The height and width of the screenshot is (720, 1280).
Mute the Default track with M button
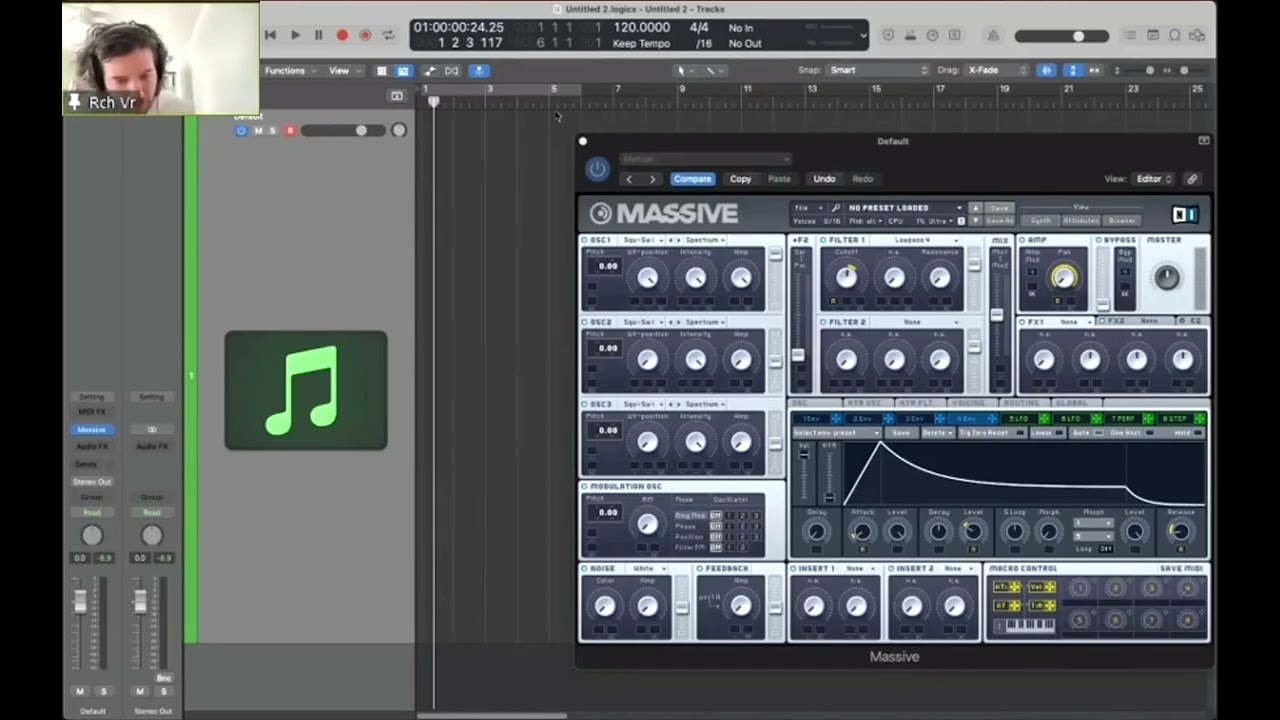(x=258, y=131)
